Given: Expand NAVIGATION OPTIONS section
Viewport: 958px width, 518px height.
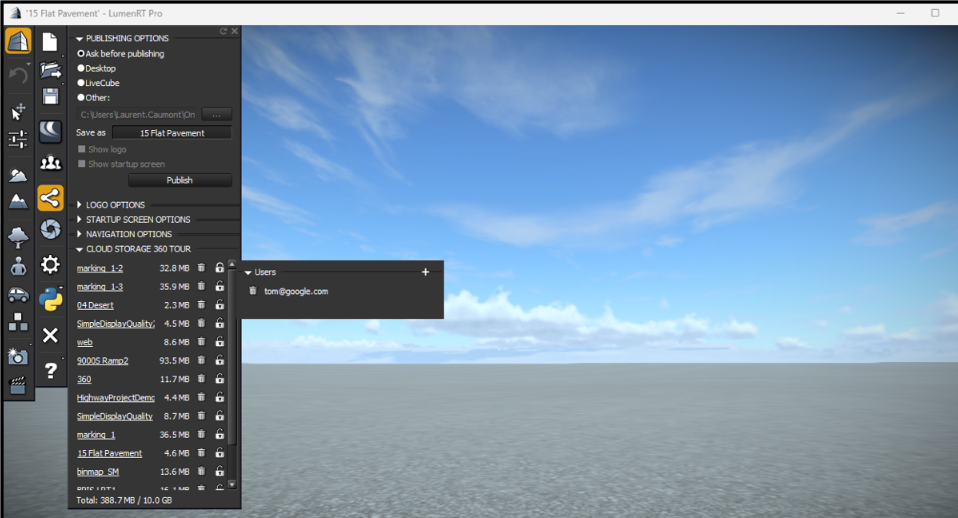Looking at the screenshot, I should pos(79,234).
